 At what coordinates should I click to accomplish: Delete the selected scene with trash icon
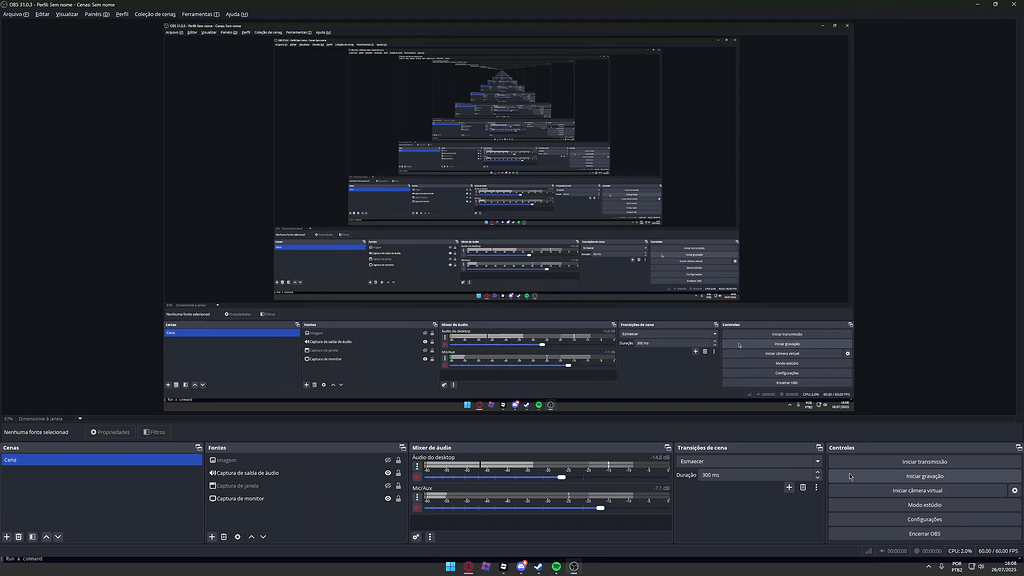[x=19, y=537]
